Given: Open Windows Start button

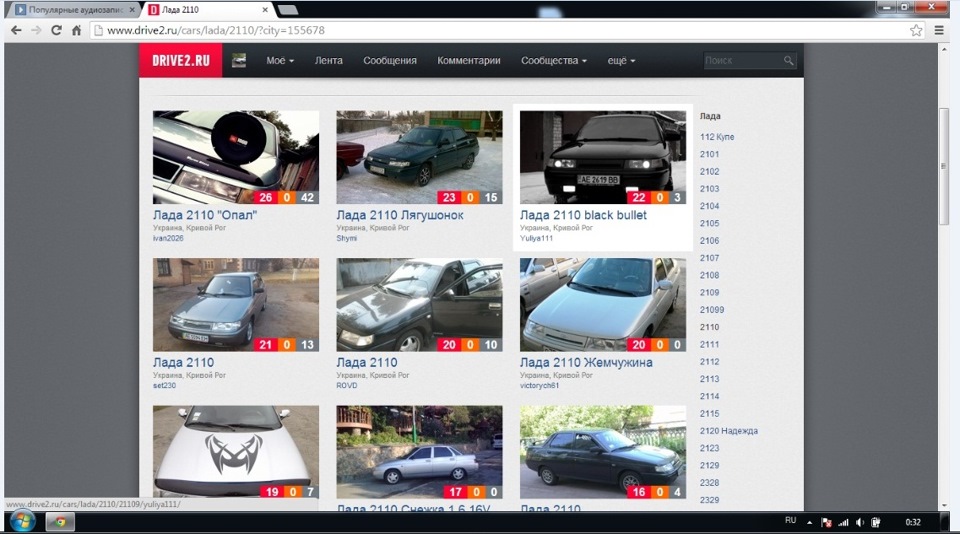Looking at the screenshot, I should point(21,522).
